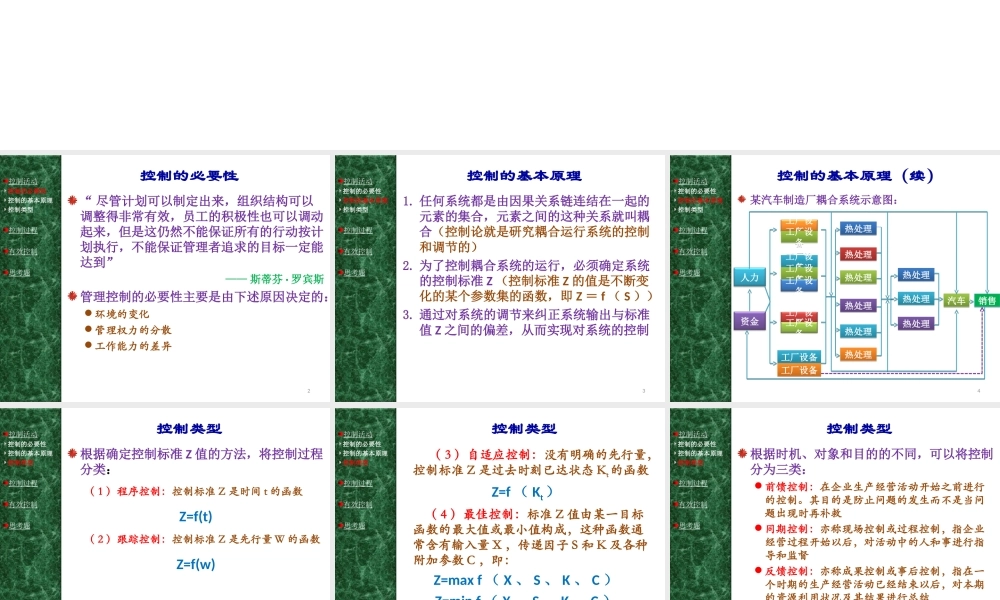The height and width of the screenshot is (600, 1000).
Task: Click the 汽车 output box in the diagram
Action: [957, 299]
